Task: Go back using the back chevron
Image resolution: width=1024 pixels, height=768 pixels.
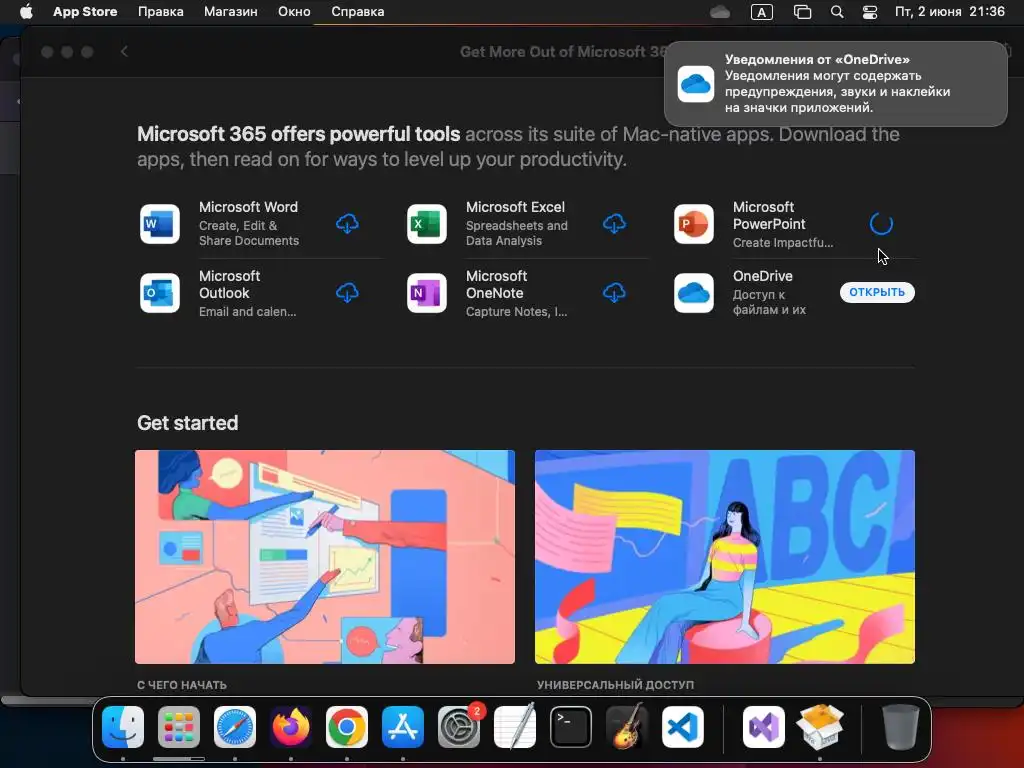Action: 124,52
